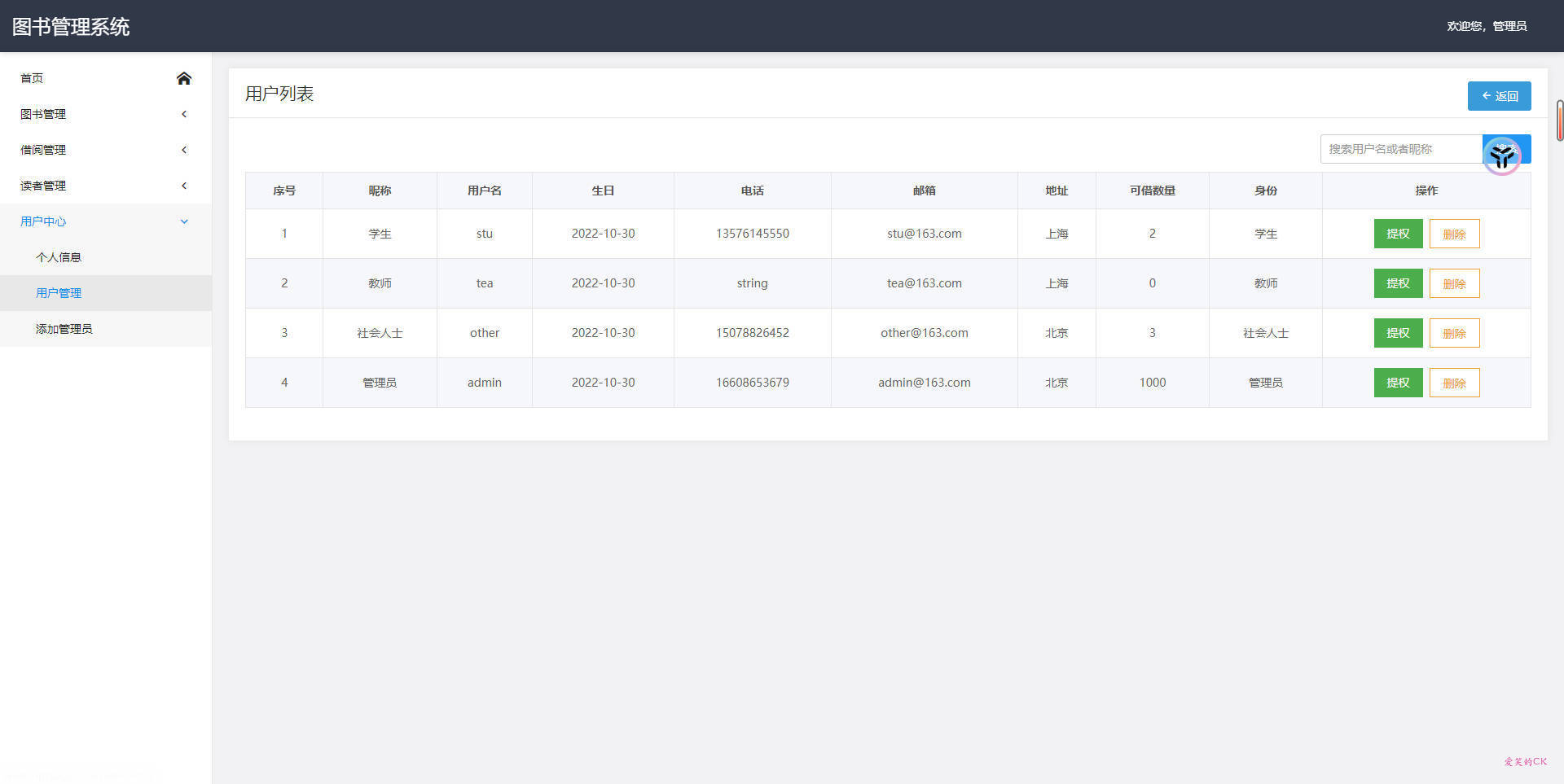This screenshot has height=784, width=1564.
Task: Click the 返回 back button
Action: click(x=1499, y=96)
